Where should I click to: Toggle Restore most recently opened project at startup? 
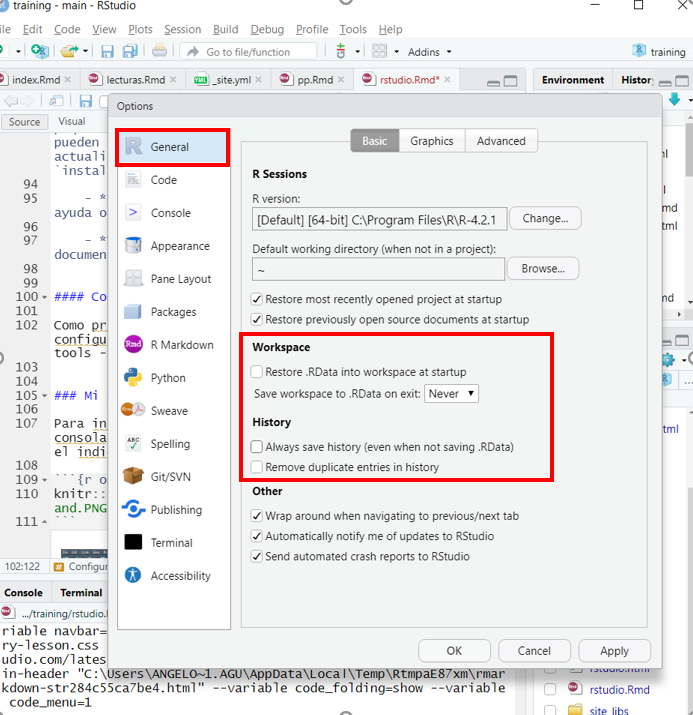[257, 300]
